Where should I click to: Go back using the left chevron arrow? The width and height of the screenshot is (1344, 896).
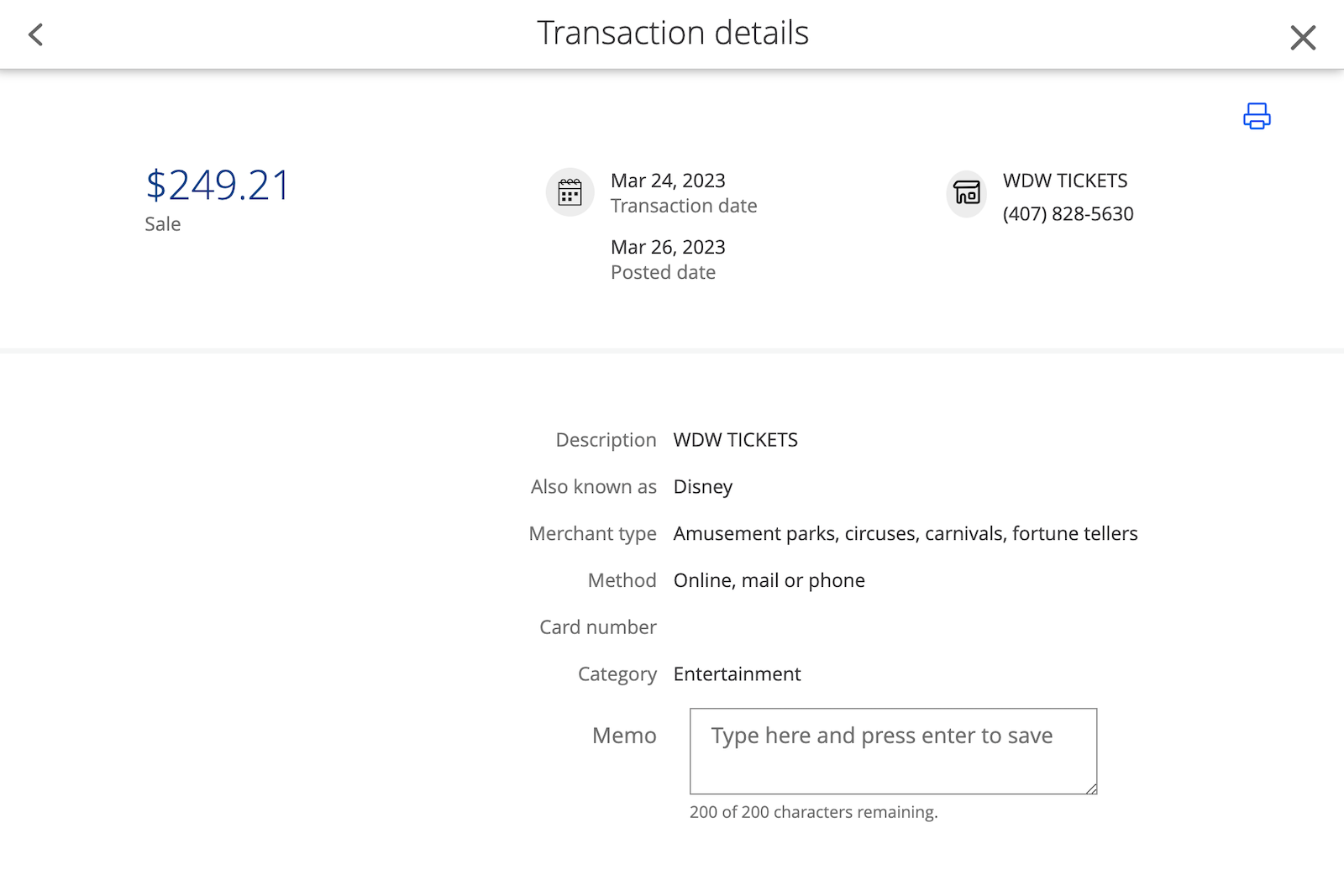pos(35,34)
